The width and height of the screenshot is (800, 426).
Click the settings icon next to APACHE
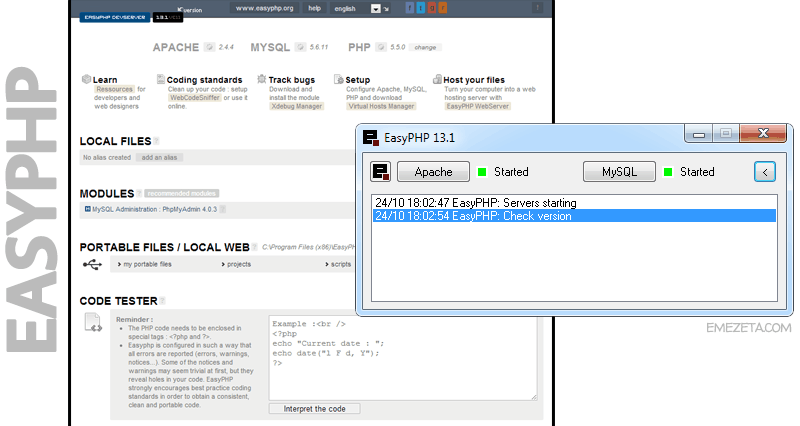pyautogui.click(x=209, y=47)
